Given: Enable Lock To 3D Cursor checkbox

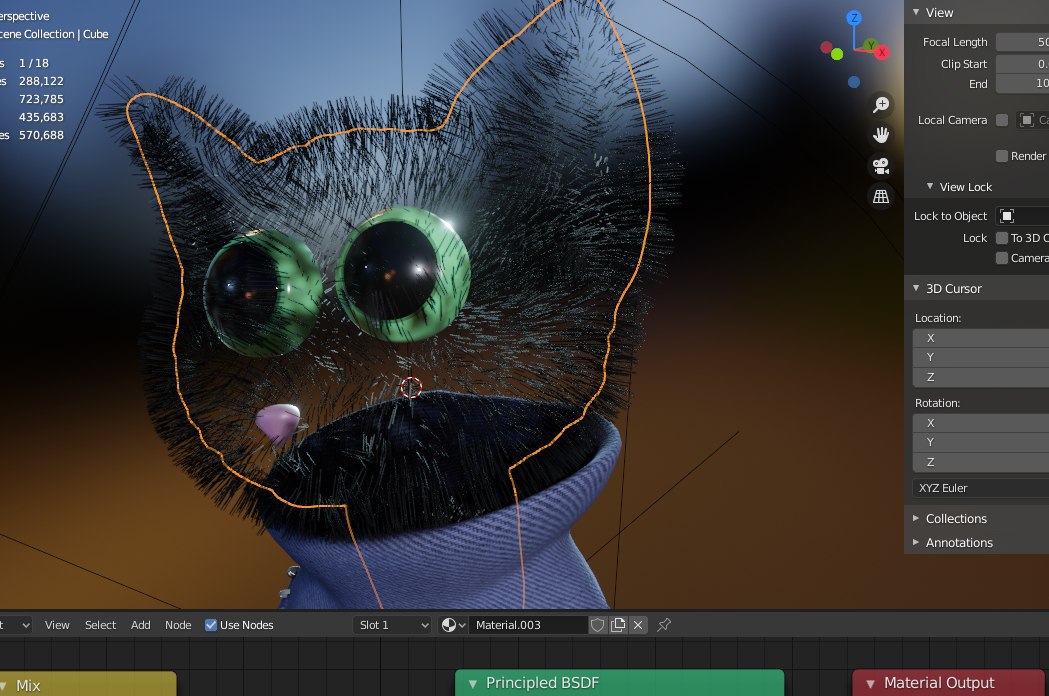Looking at the screenshot, I should [1002, 238].
